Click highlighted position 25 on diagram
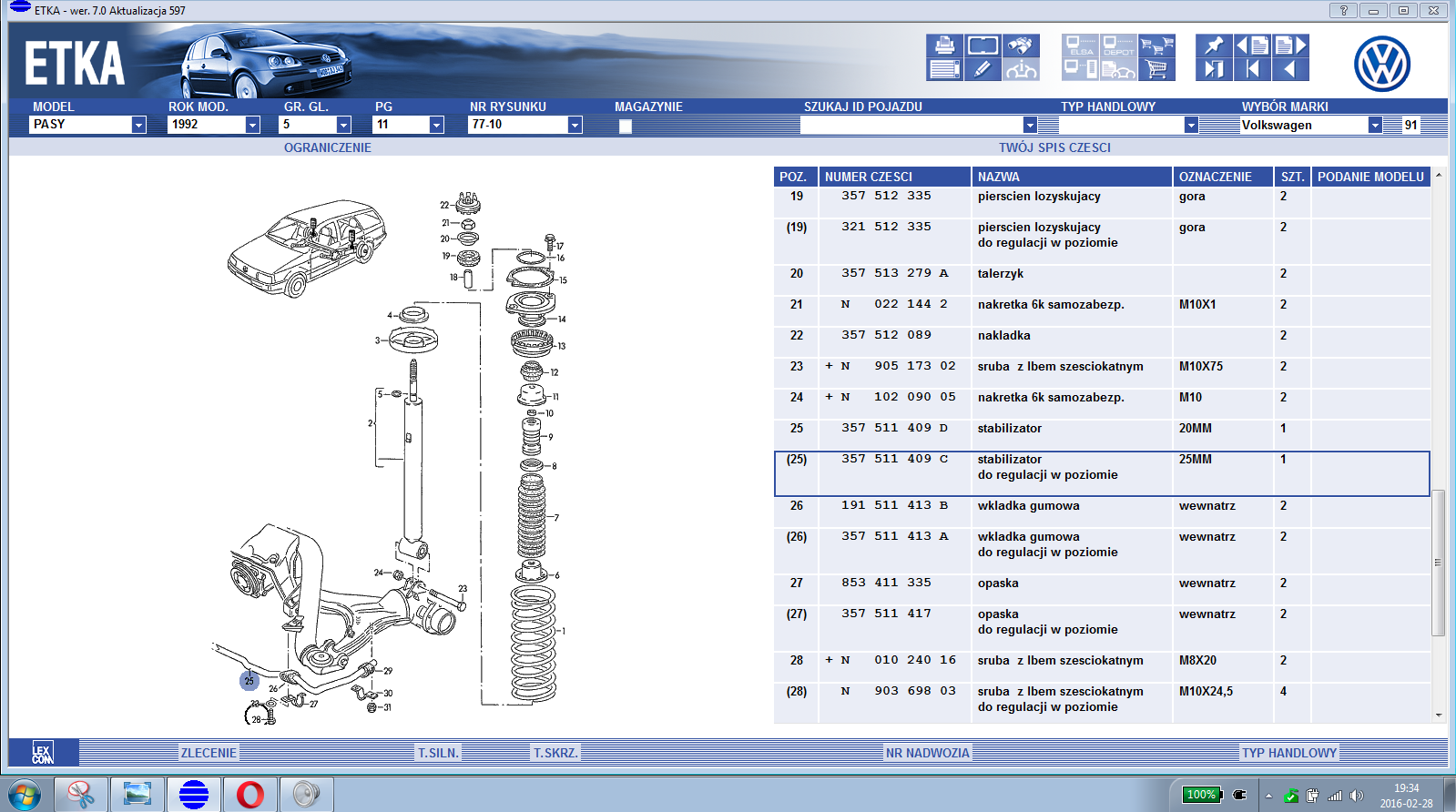 [x=249, y=681]
